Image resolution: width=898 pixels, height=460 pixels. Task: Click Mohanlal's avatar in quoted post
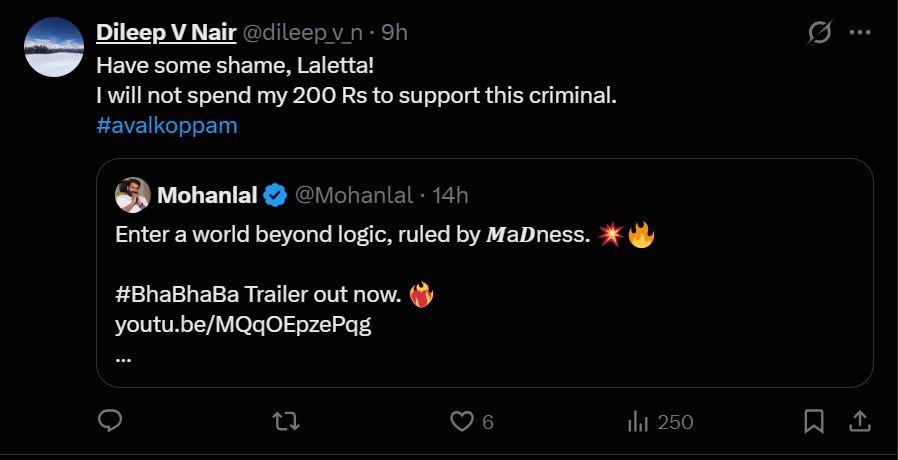[x=133, y=195]
